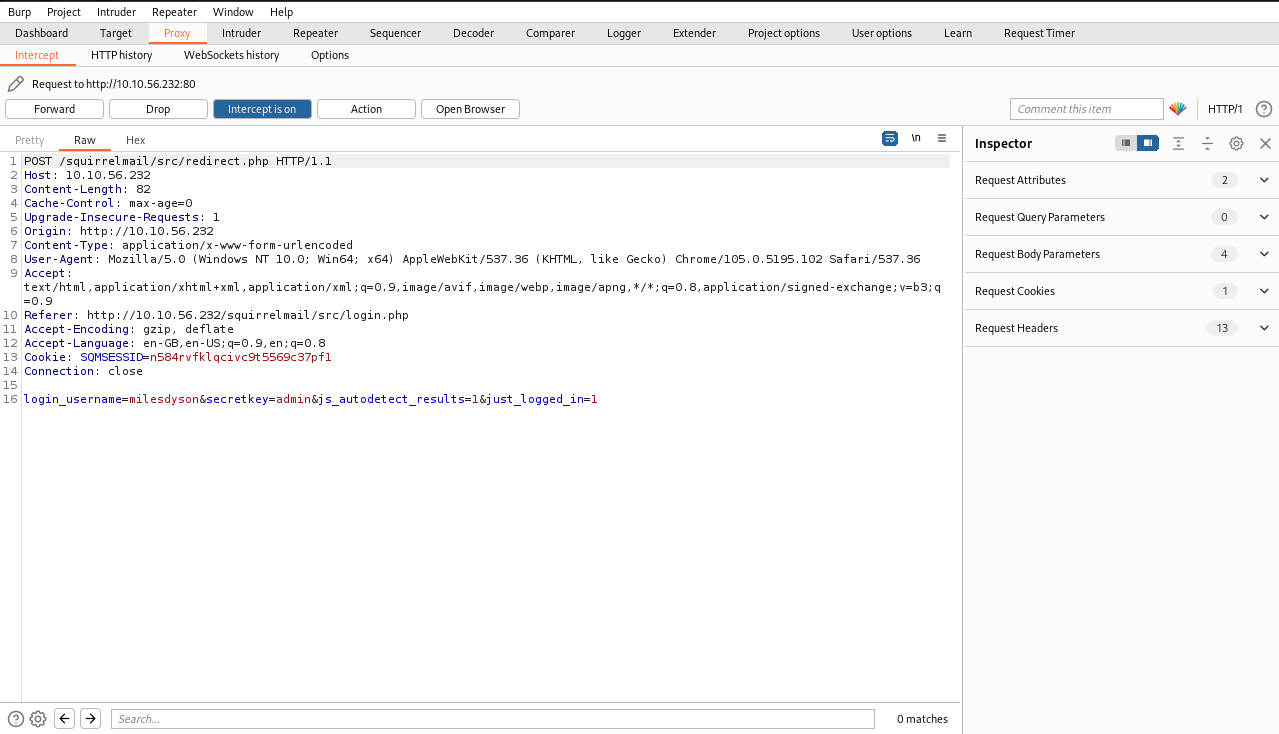Expand Request Cookies section

click(x=1264, y=291)
